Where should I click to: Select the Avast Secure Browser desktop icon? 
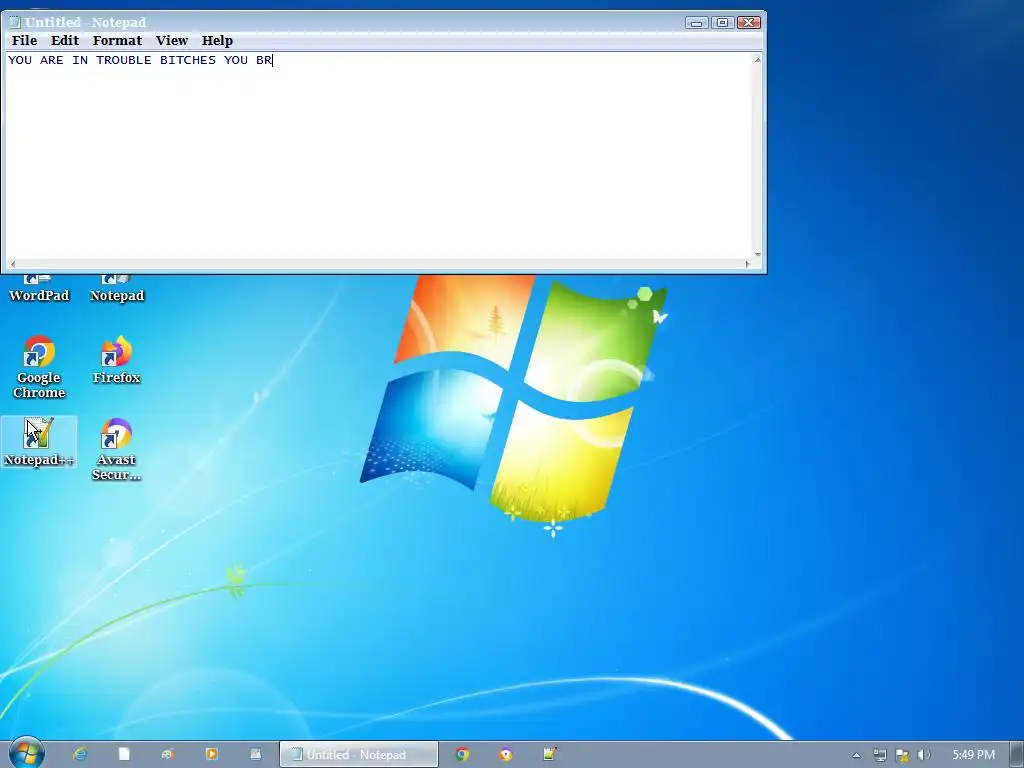coord(117,449)
